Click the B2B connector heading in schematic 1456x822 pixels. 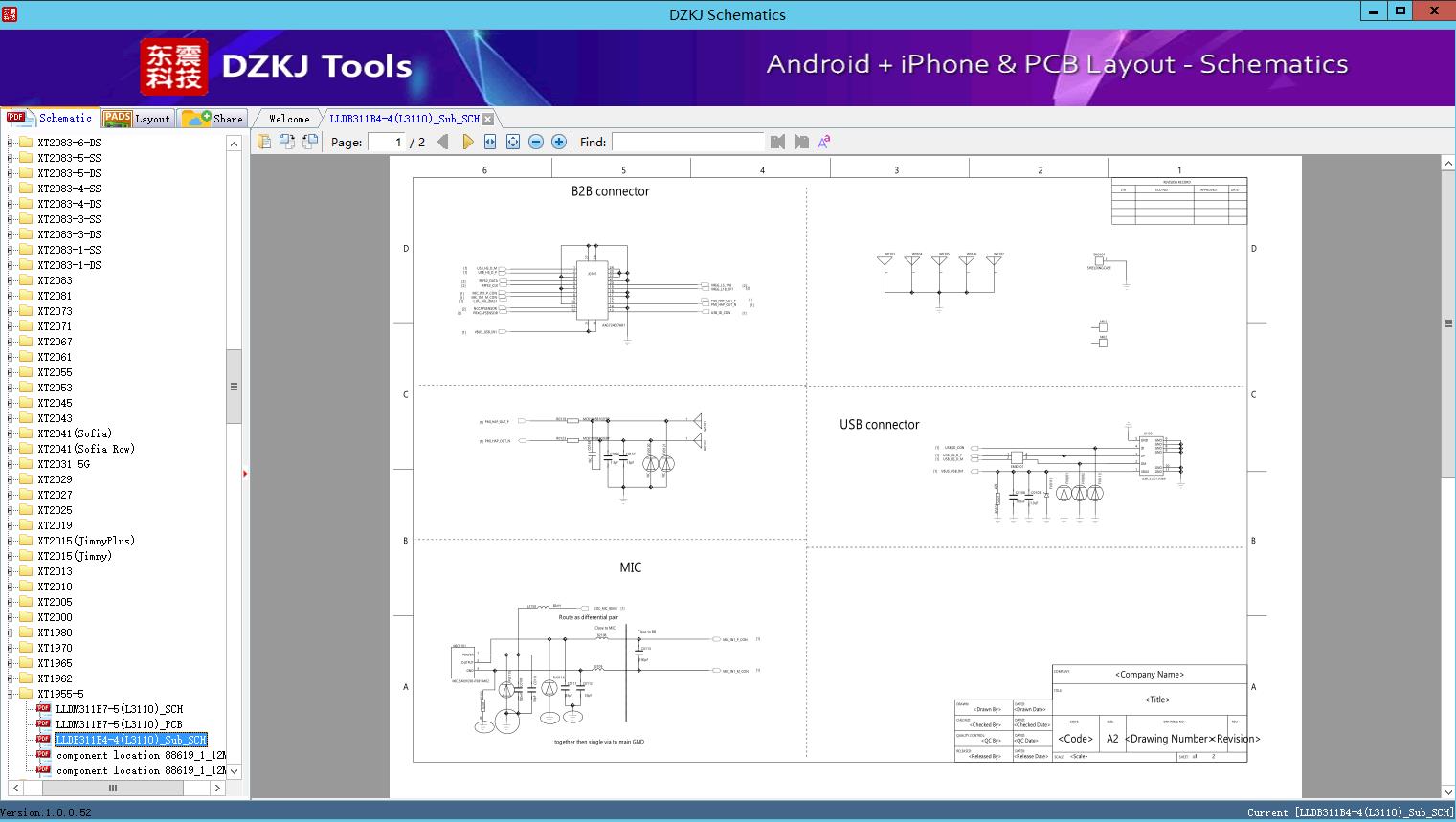[x=610, y=191]
